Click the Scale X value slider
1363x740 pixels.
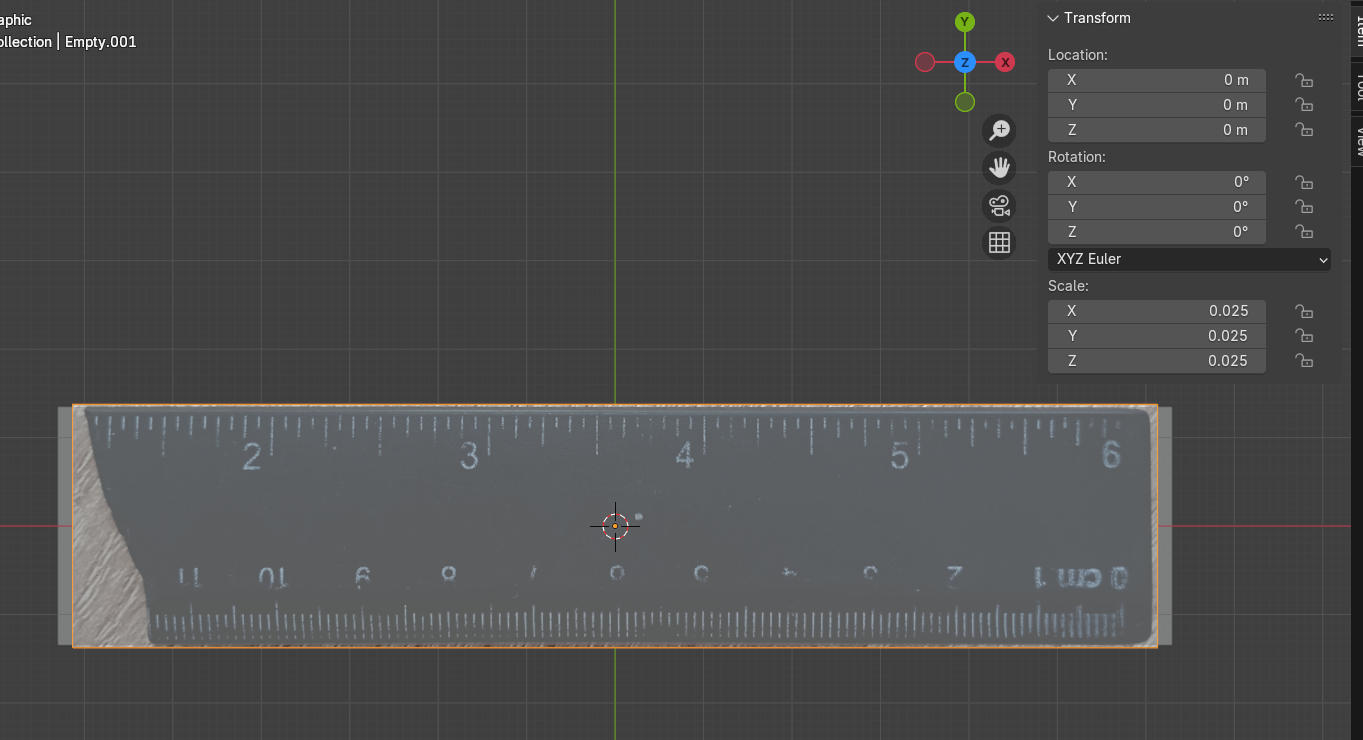(1156, 311)
